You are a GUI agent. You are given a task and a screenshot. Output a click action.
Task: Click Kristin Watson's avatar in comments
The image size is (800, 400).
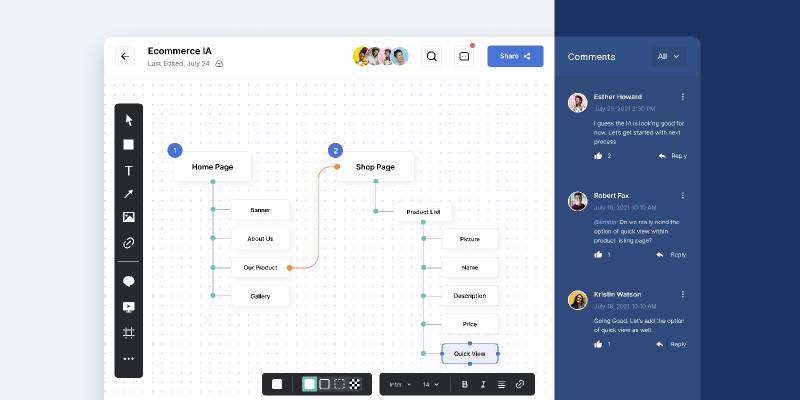click(x=578, y=300)
